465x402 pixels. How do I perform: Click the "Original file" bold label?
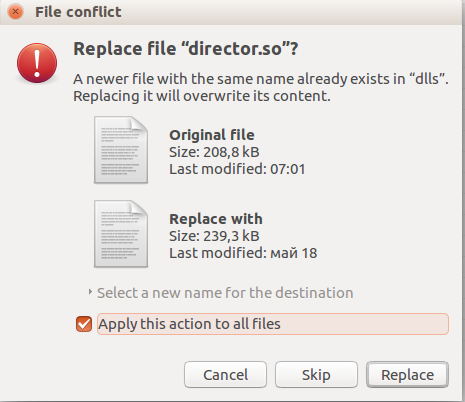[212, 135]
